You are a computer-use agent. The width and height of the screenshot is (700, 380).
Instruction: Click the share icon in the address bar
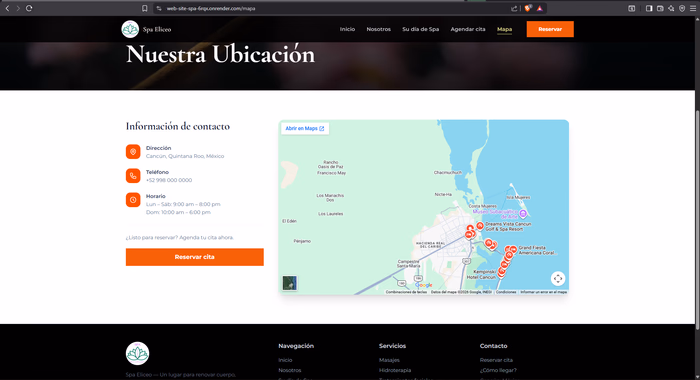coord(514,8)
